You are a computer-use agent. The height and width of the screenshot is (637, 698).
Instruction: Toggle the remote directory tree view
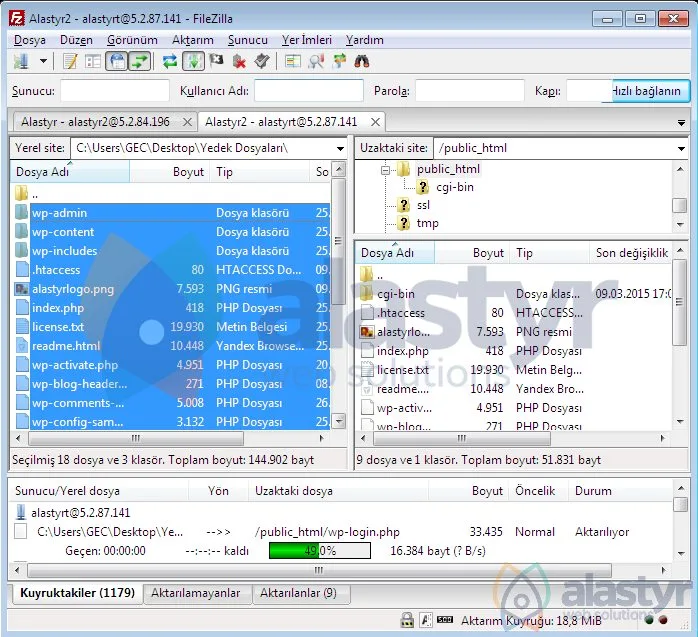(117, 61)
